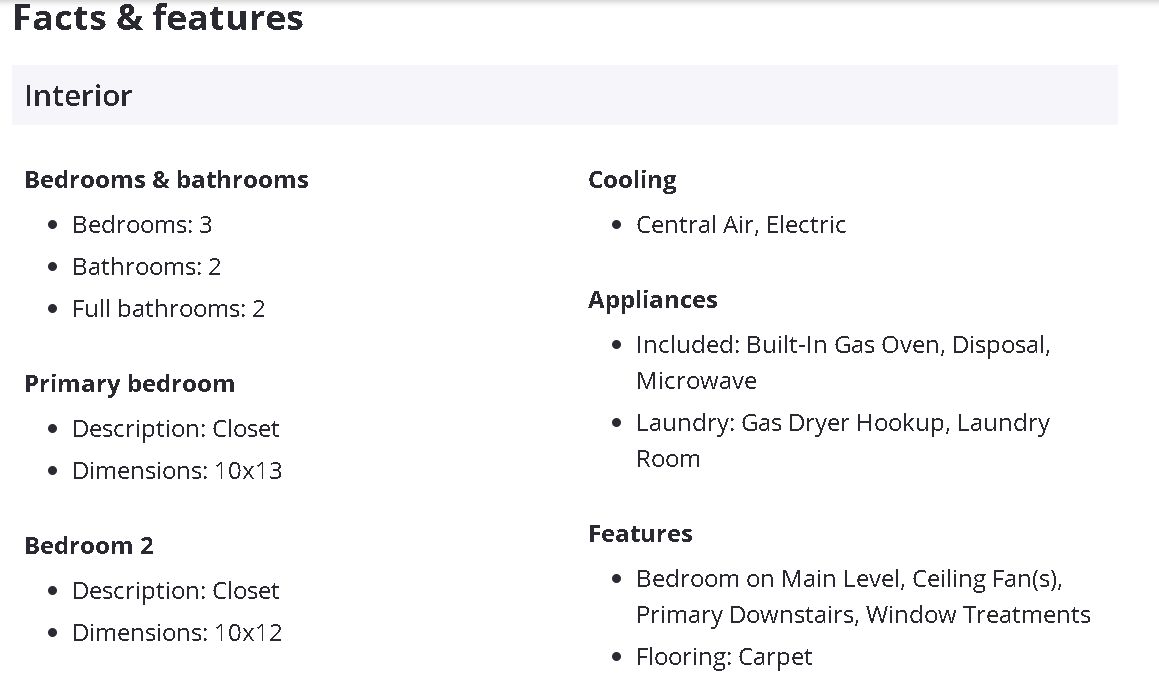Click Primary bedroom Dimensions: 10x13 text

point(177,471)
